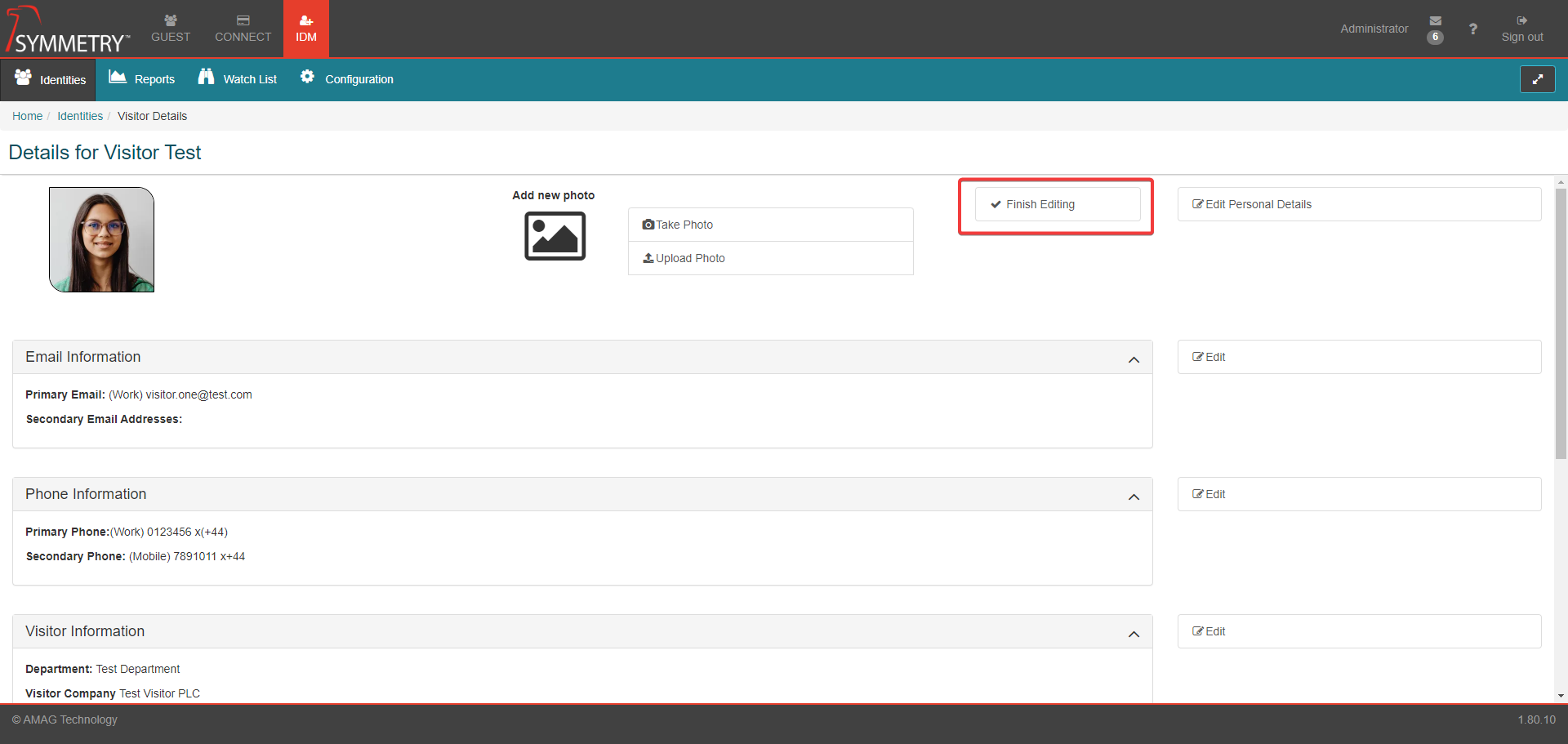The height and width of the screenshot is (744, 1568).
Task: Collapse the Visitor Information panel
Action: tap(1134, 634)
